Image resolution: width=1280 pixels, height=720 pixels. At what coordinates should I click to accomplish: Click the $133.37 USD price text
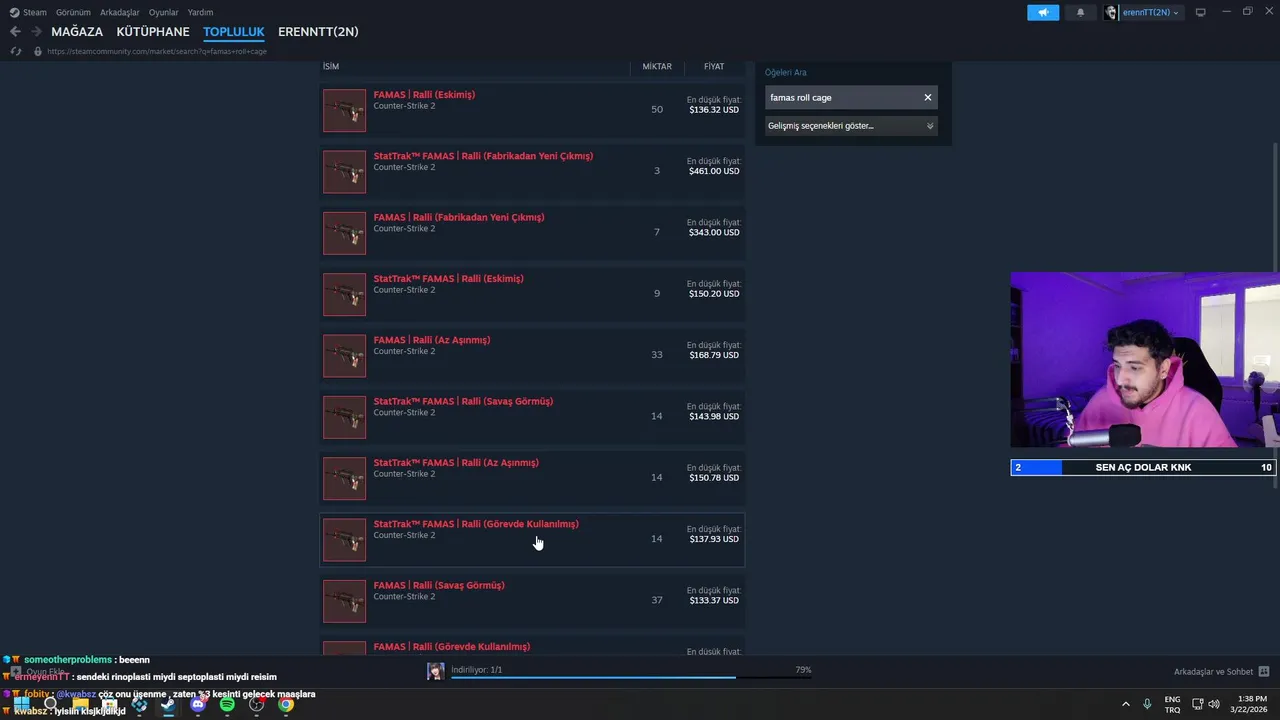(x=714, y=601)
